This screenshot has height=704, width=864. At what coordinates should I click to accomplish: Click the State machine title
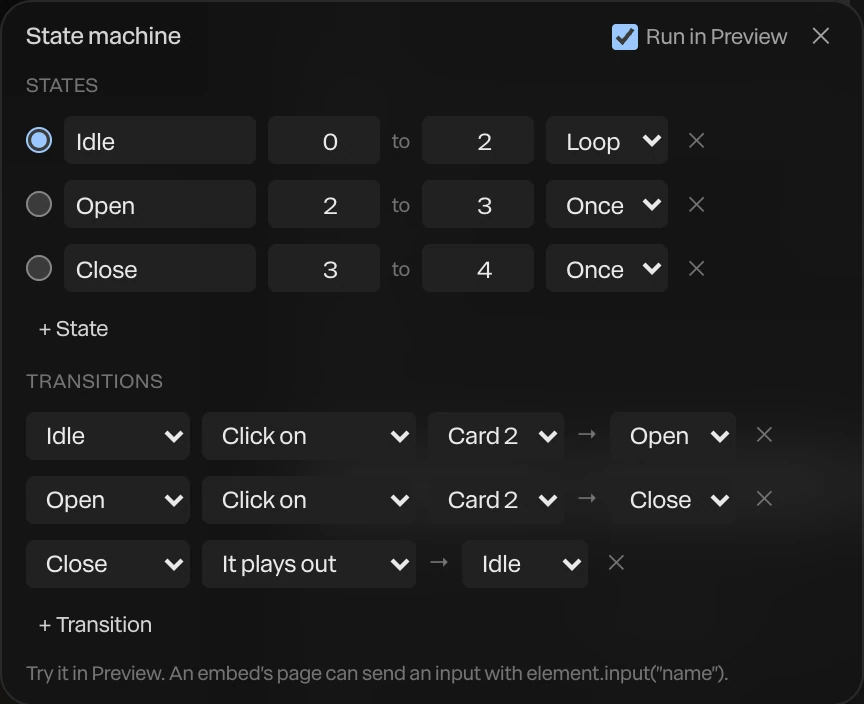[103, 36]
